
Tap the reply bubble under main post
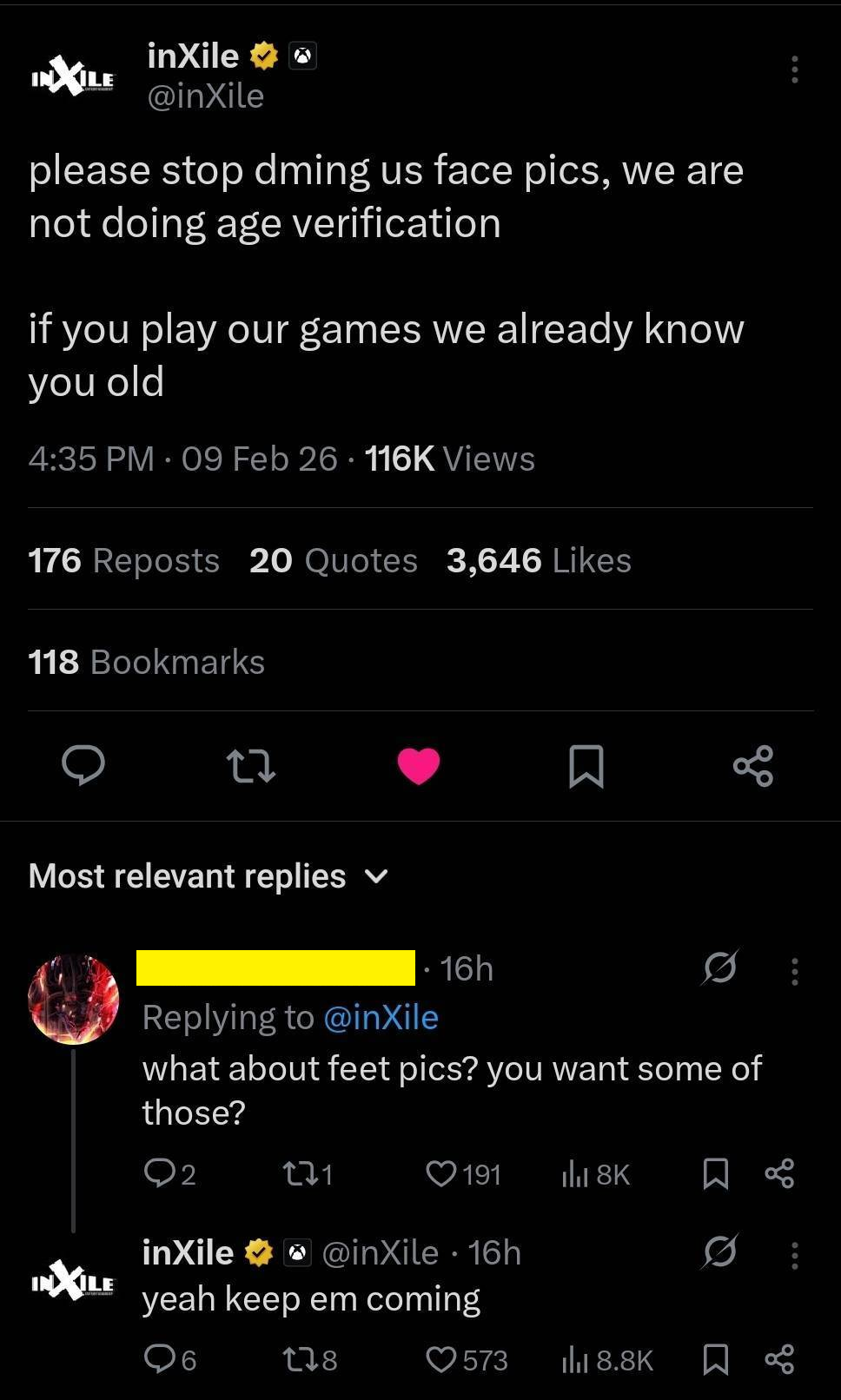[x=83, y=765]
